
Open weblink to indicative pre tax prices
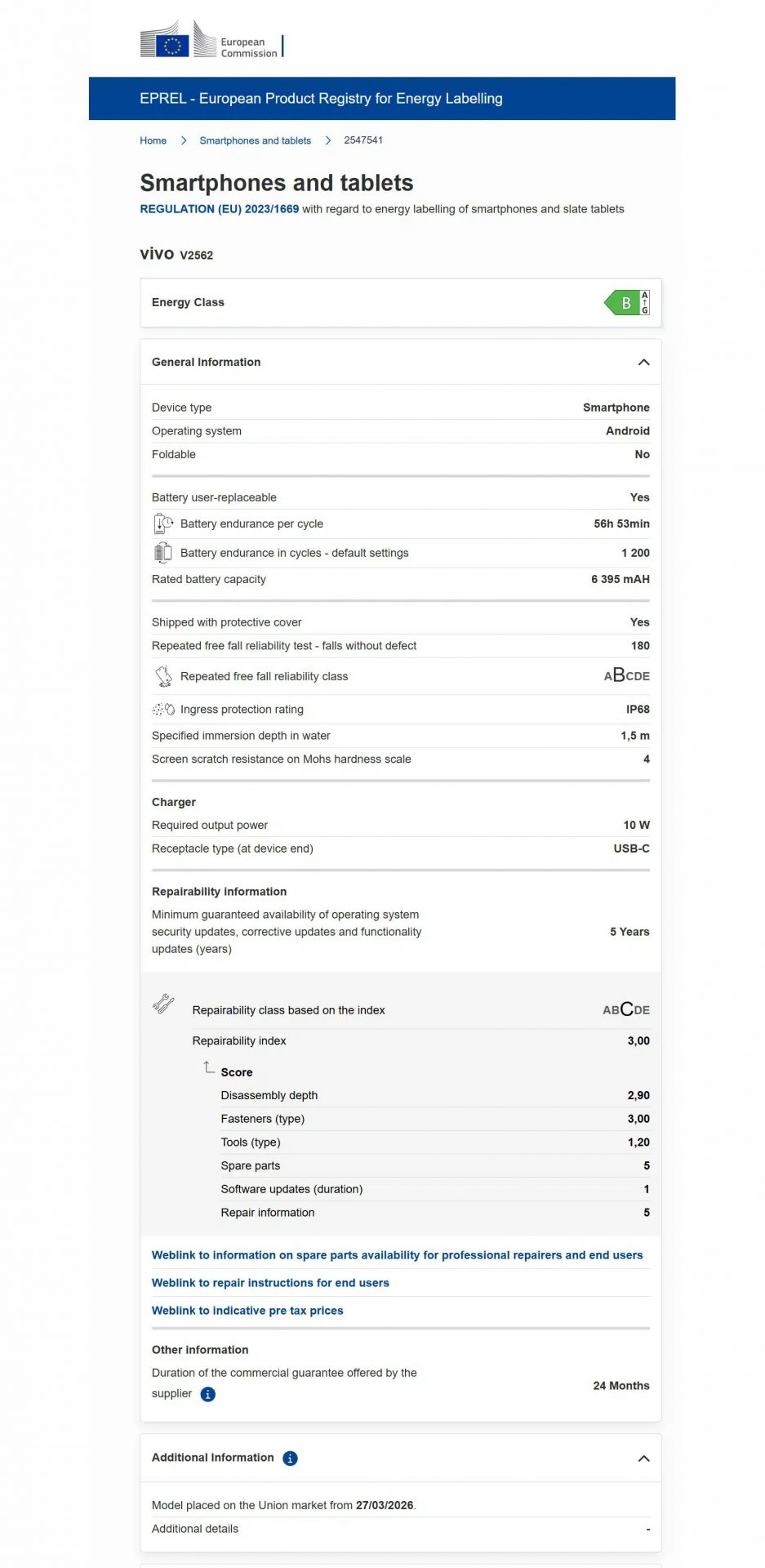(247, 1310)
